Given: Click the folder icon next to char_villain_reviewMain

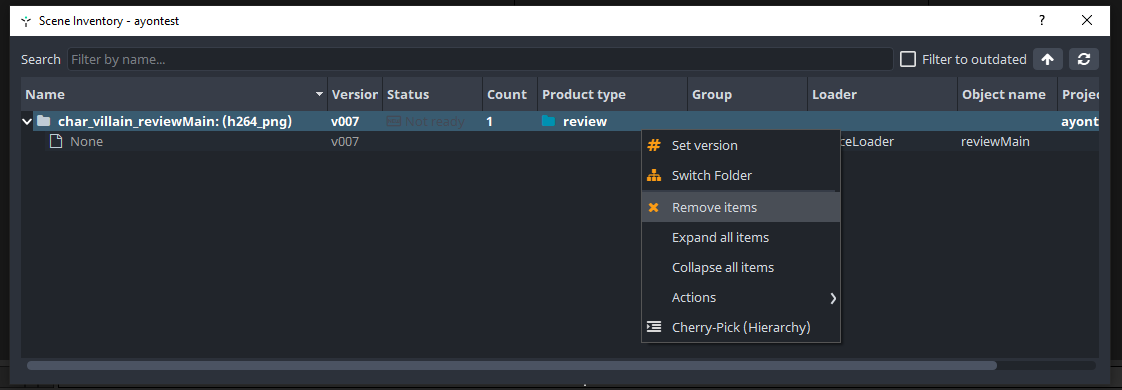Looking at the screenshot, I should tap(44, 121).
